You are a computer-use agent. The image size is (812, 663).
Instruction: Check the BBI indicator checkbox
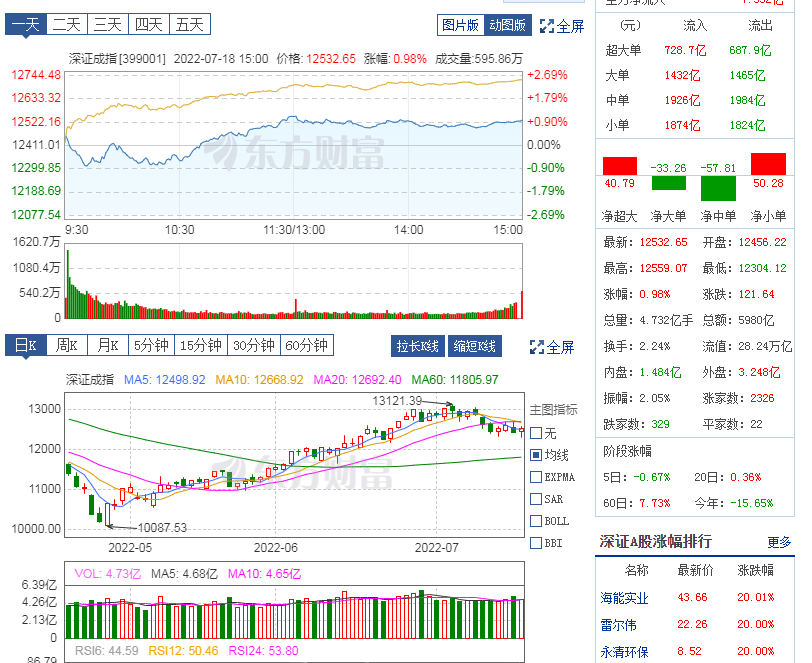pos(536,543)
